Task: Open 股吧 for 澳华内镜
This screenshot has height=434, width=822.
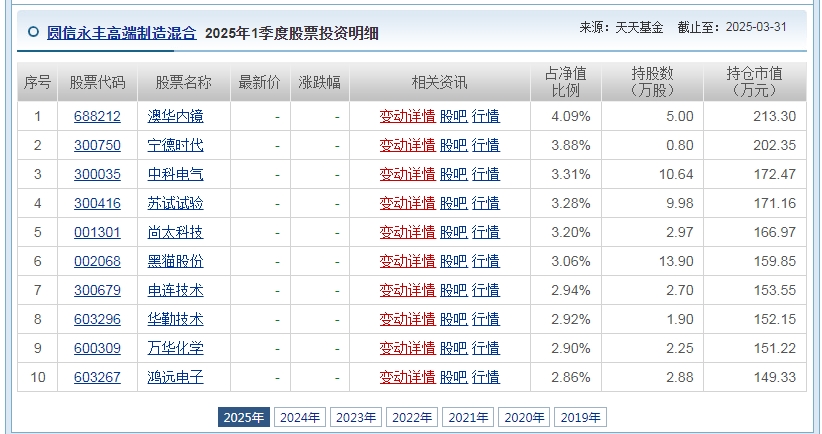Action: click(x=453, y=116)
